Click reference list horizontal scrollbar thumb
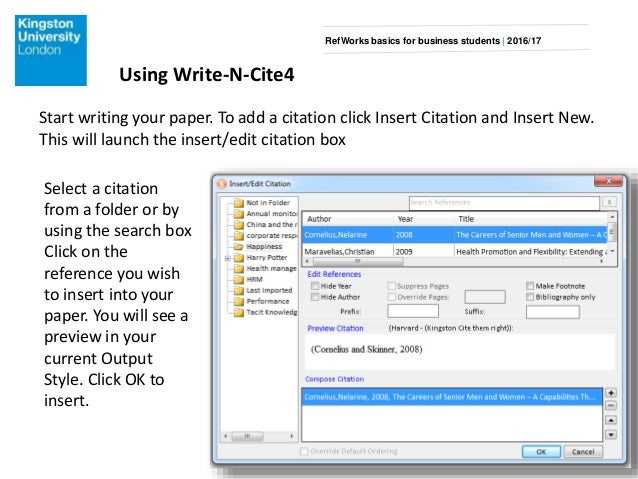The width and height of the screenshot is (638, 479). pos(358,261)
